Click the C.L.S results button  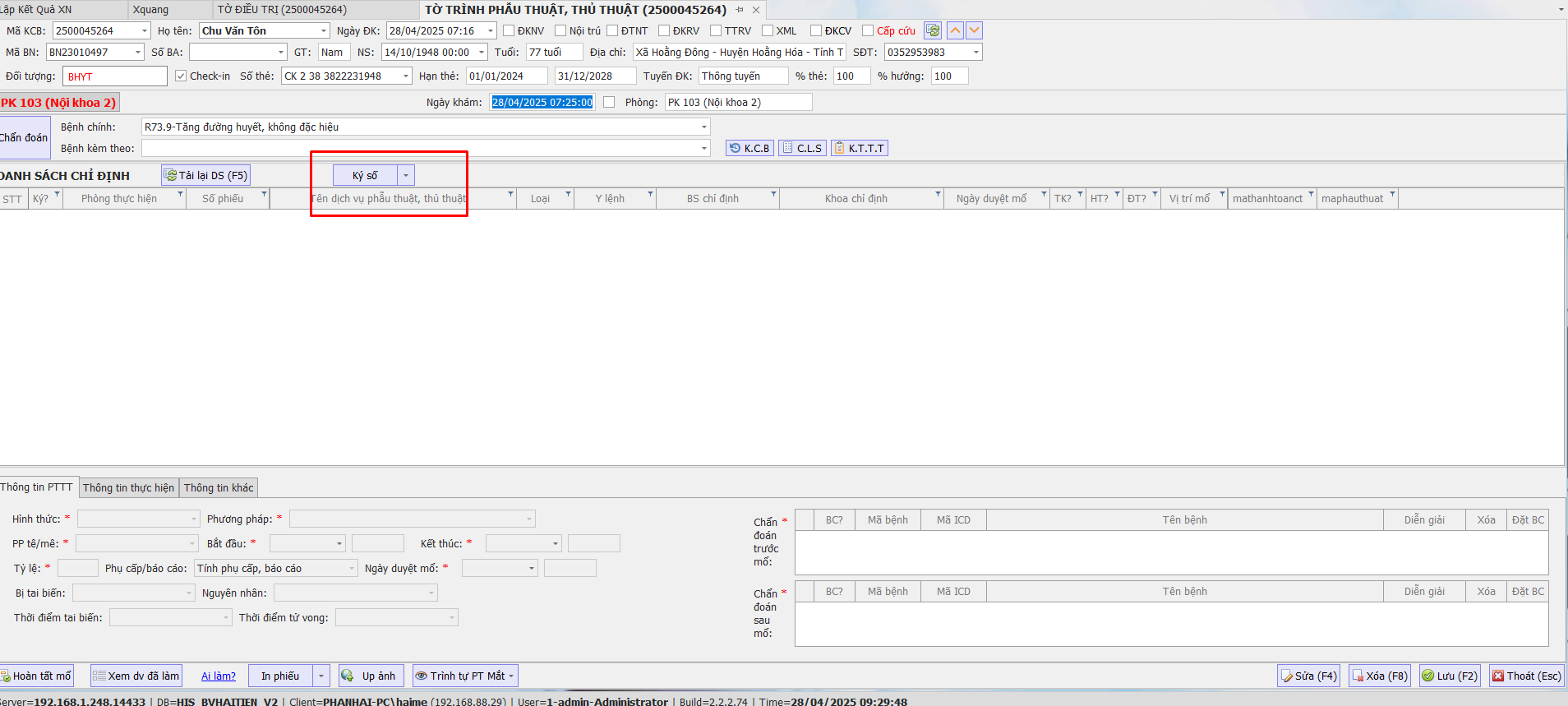801,148
